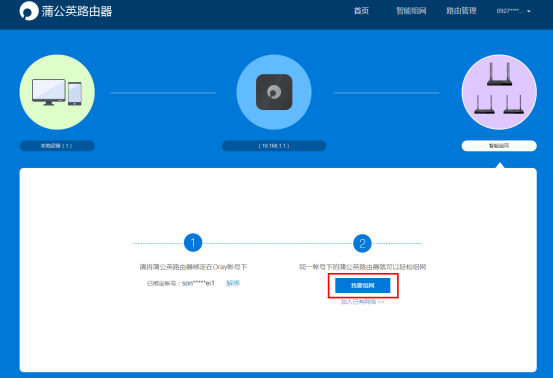The width and height of the screenshot is (553, 378).
Task: Select the (10.168.1.1) router label pill
Action: pyautogui.click(x=274, y=146)
